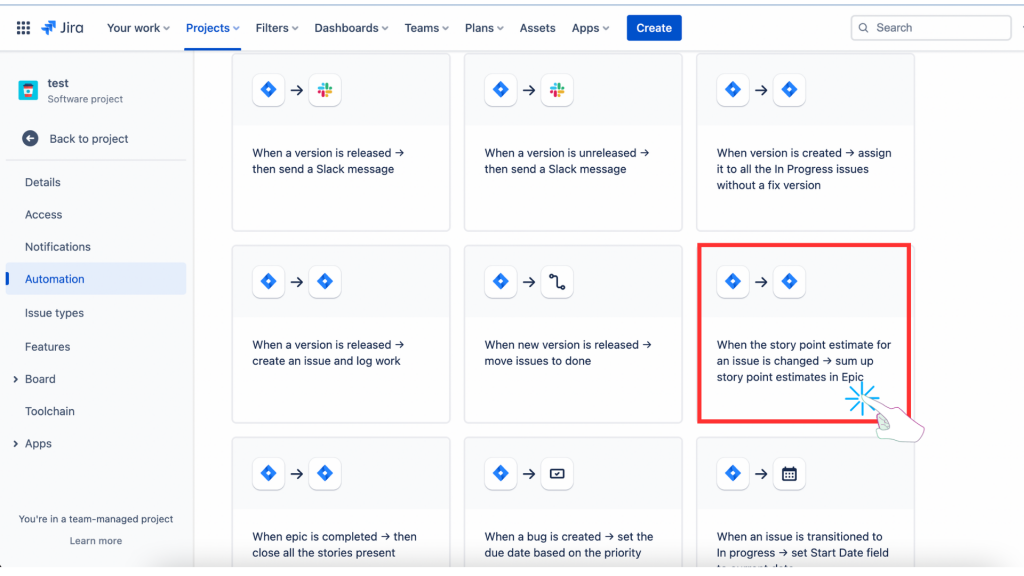
Task: Click Jira trigger icon on released Slack card
Action: (x=268, y=90)
